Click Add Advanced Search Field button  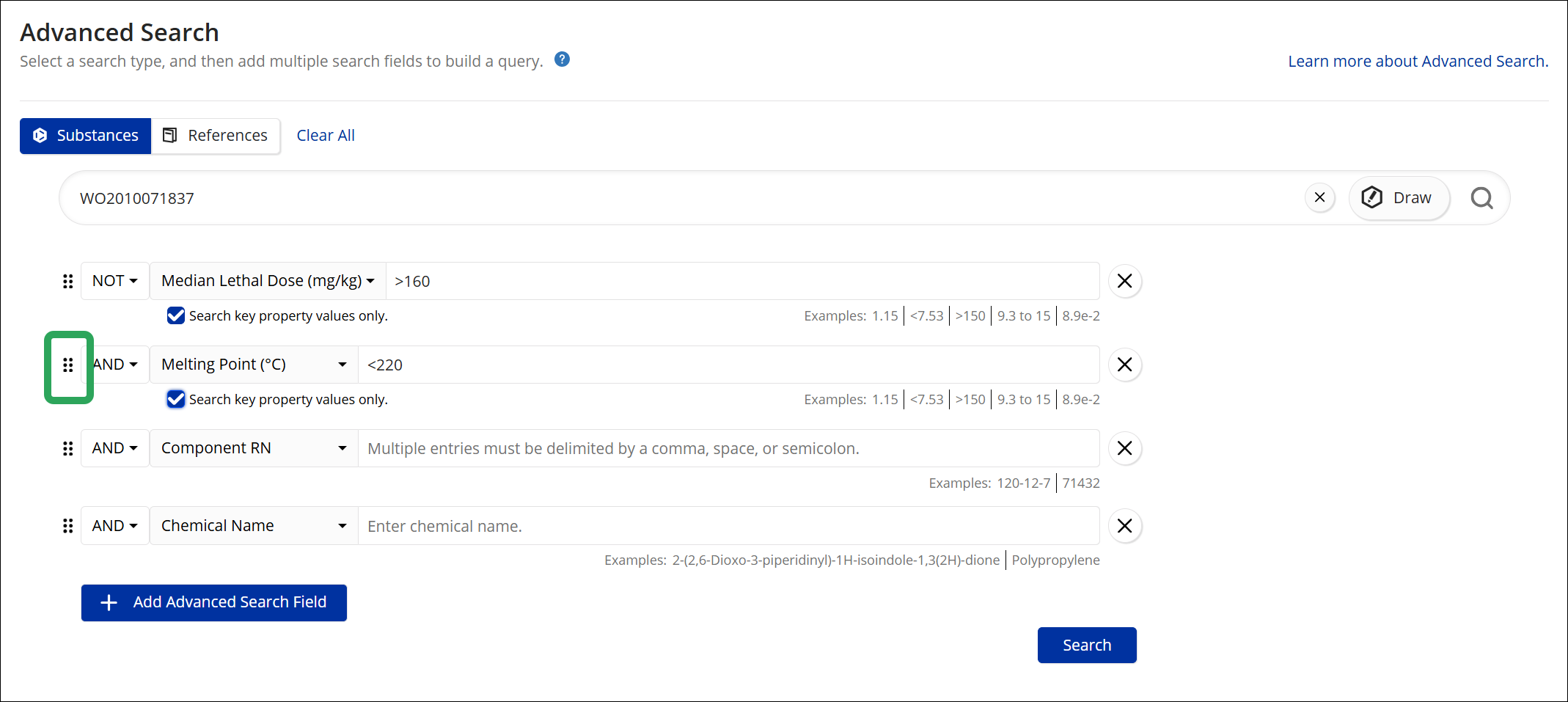coord(214,602)
